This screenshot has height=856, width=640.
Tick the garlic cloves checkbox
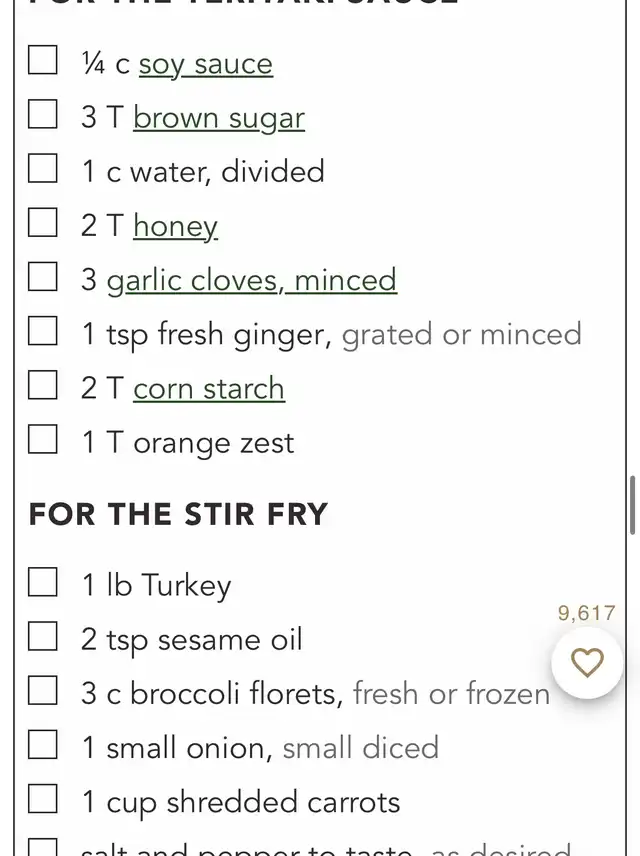43,276
